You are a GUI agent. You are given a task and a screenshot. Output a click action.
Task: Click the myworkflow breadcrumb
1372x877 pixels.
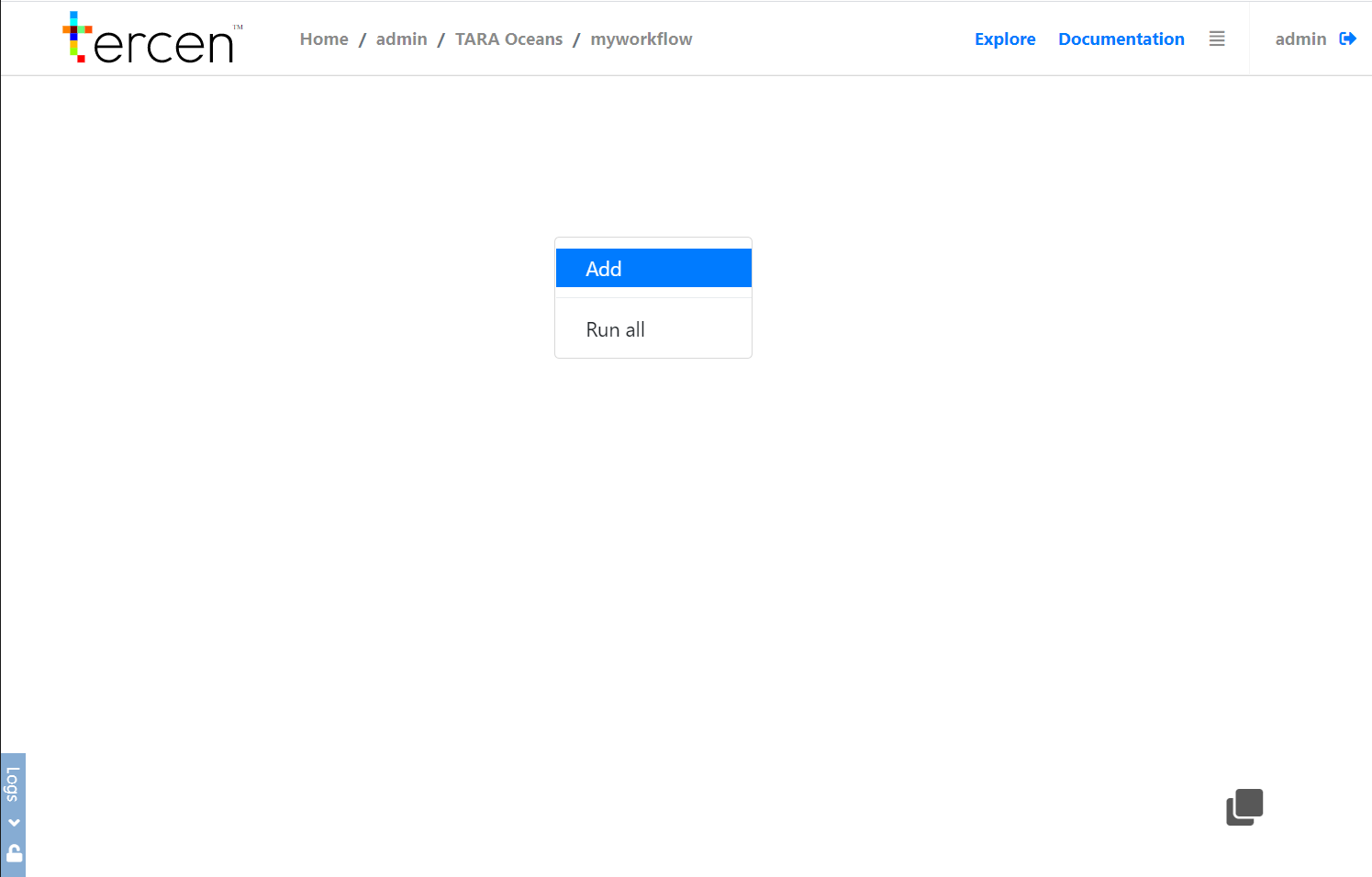(641, 39)
